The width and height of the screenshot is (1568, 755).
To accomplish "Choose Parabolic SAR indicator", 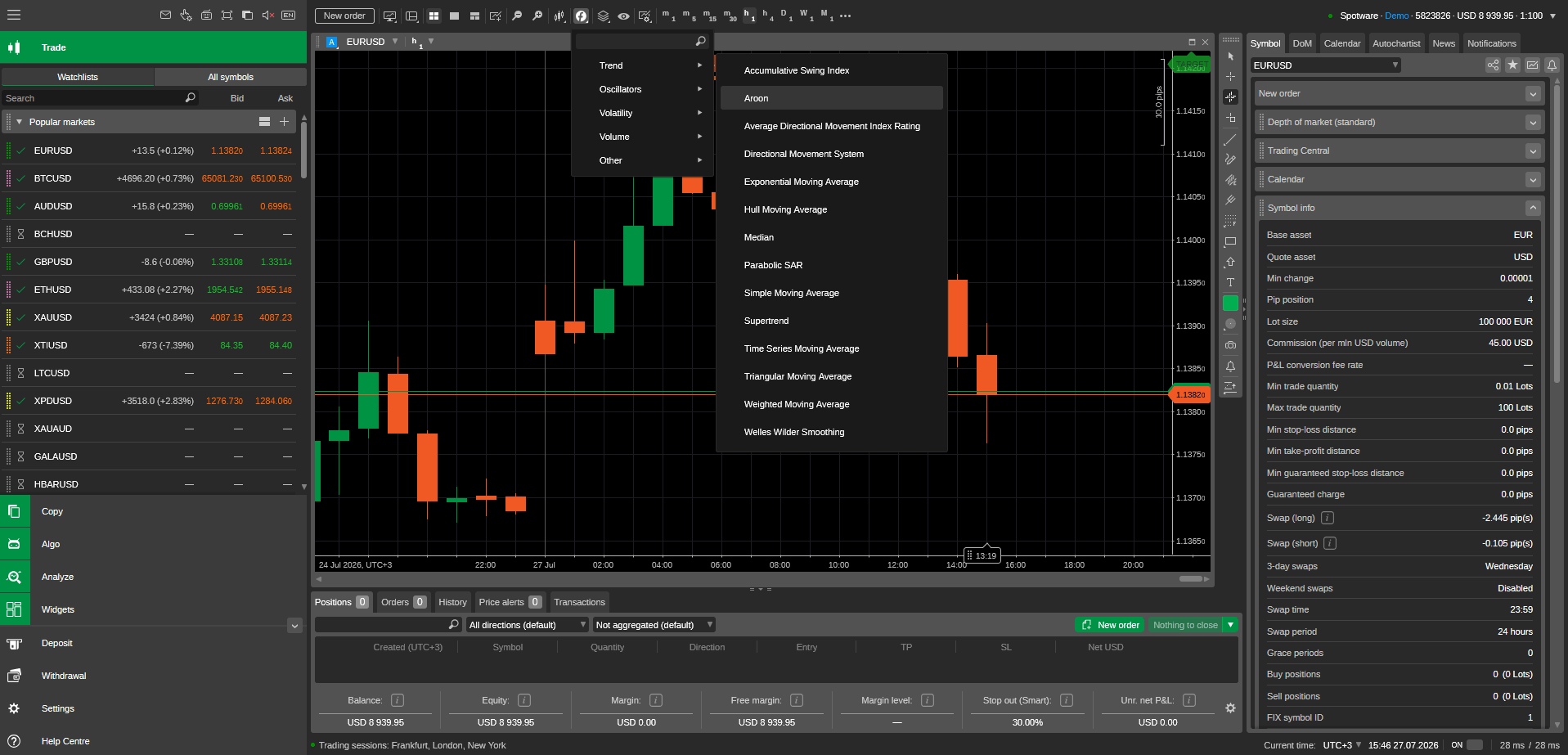I will click(831, 265).
